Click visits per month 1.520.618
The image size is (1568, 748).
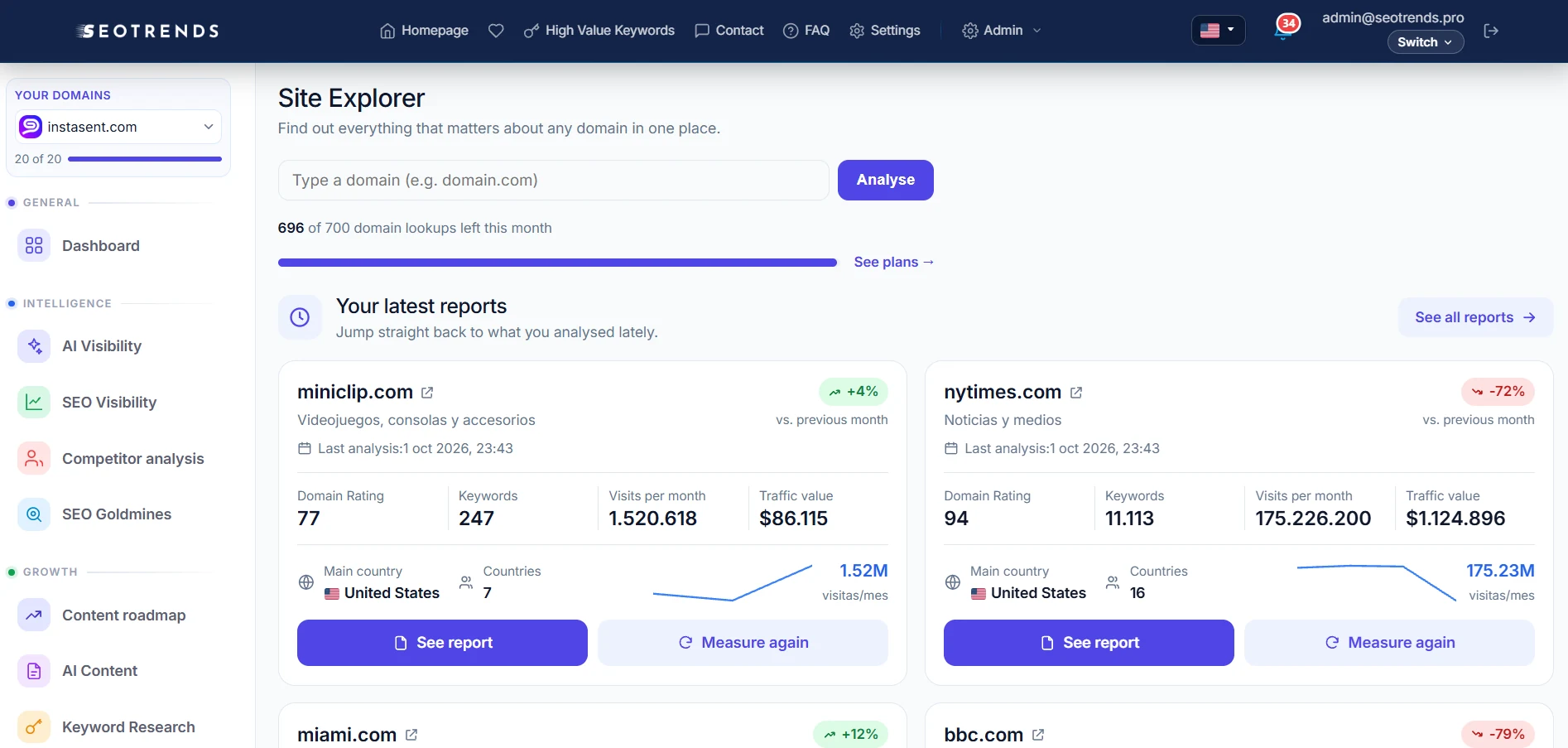pos(652,519)
